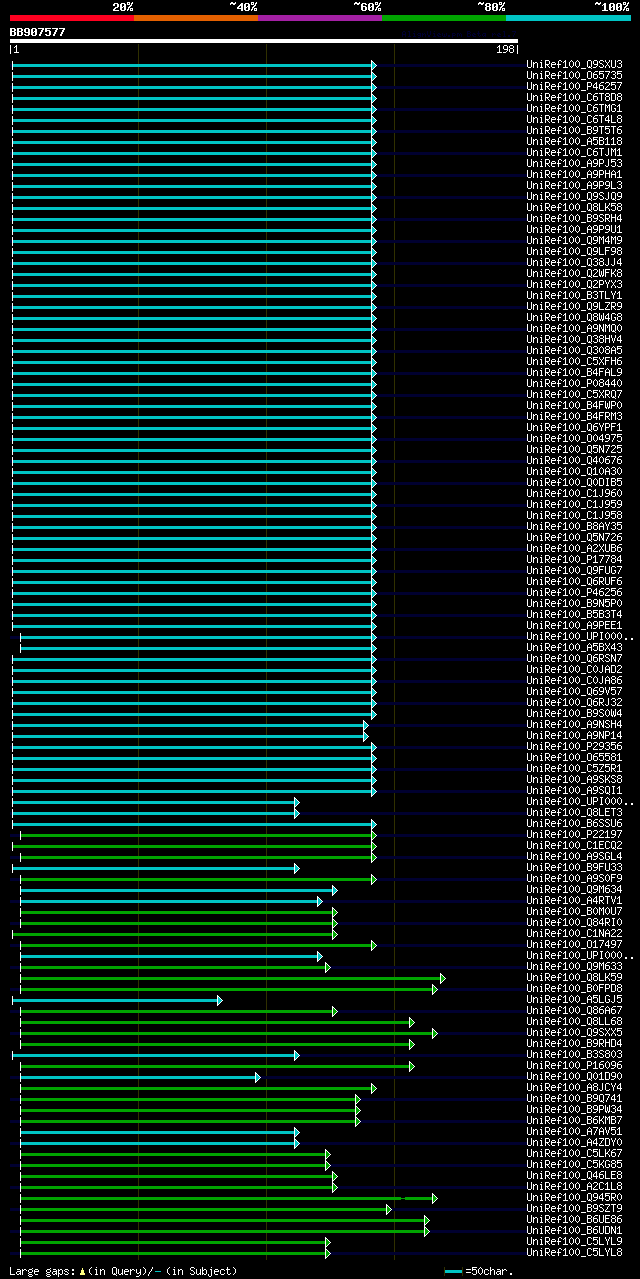The width and height of the screenshot is (640, 1279).
Task: Select the UniRef100_Q9SJQ9 label
Action: click(574, 196)
